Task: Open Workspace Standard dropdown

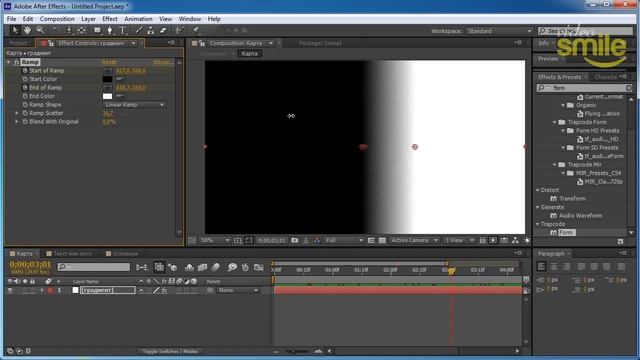Action: pyautogui.click(x=499, y=31)
